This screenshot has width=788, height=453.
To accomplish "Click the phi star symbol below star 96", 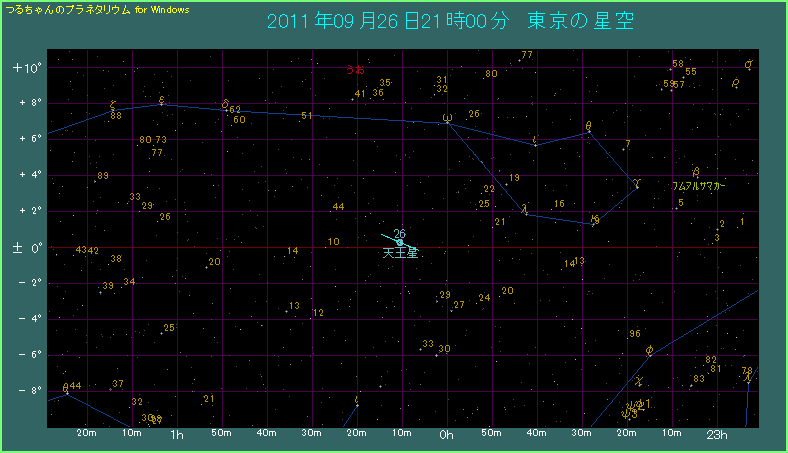I will pos(650,350).
